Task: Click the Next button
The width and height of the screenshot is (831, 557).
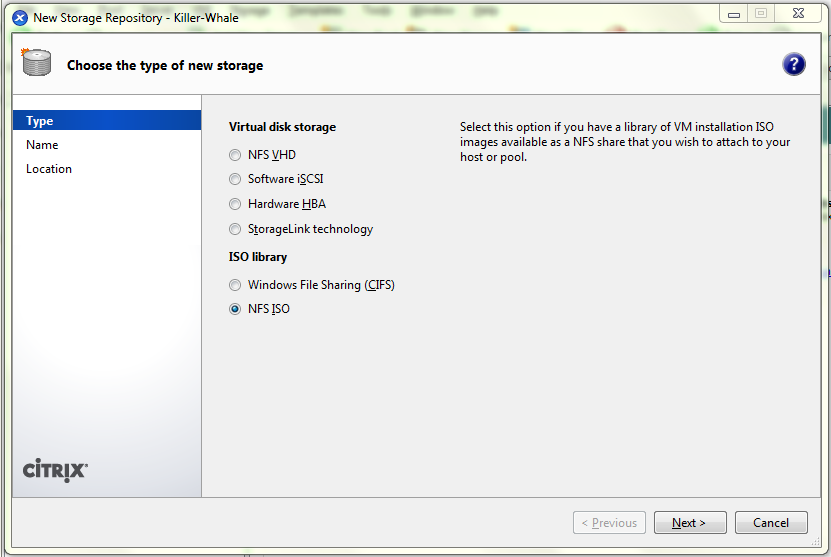Action: [689, 523]
